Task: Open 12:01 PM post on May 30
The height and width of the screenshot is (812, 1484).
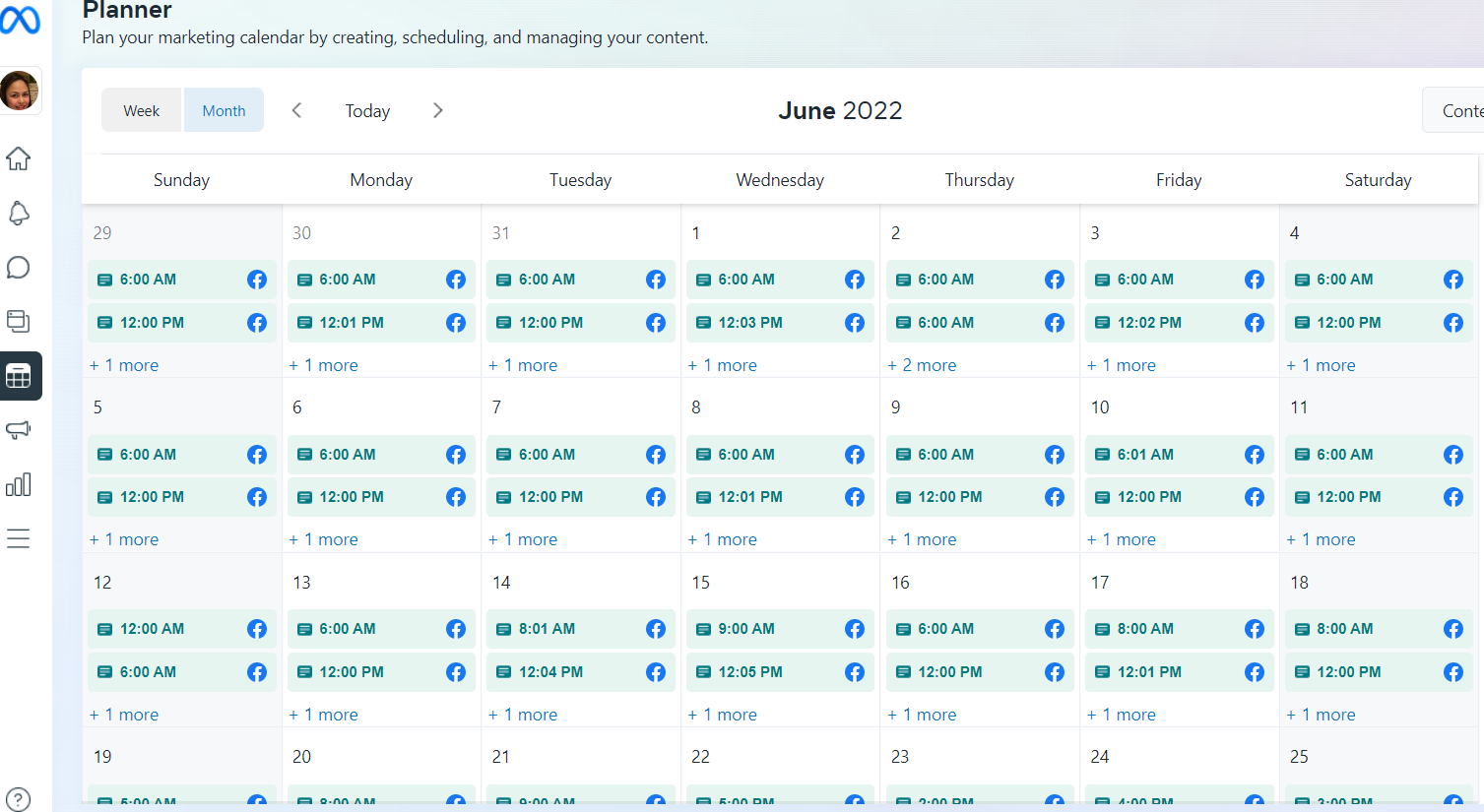Action: [381, 323]
